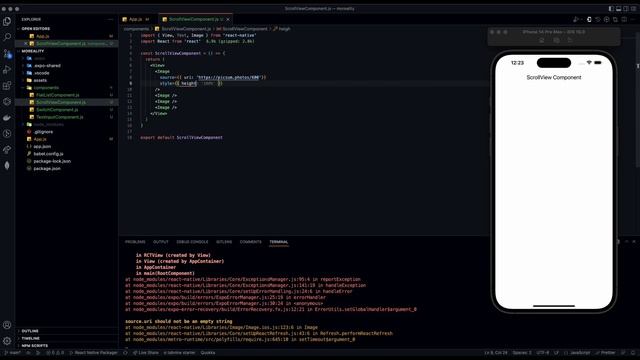Open App.js in Open Editors list

(x=67, y=36)
